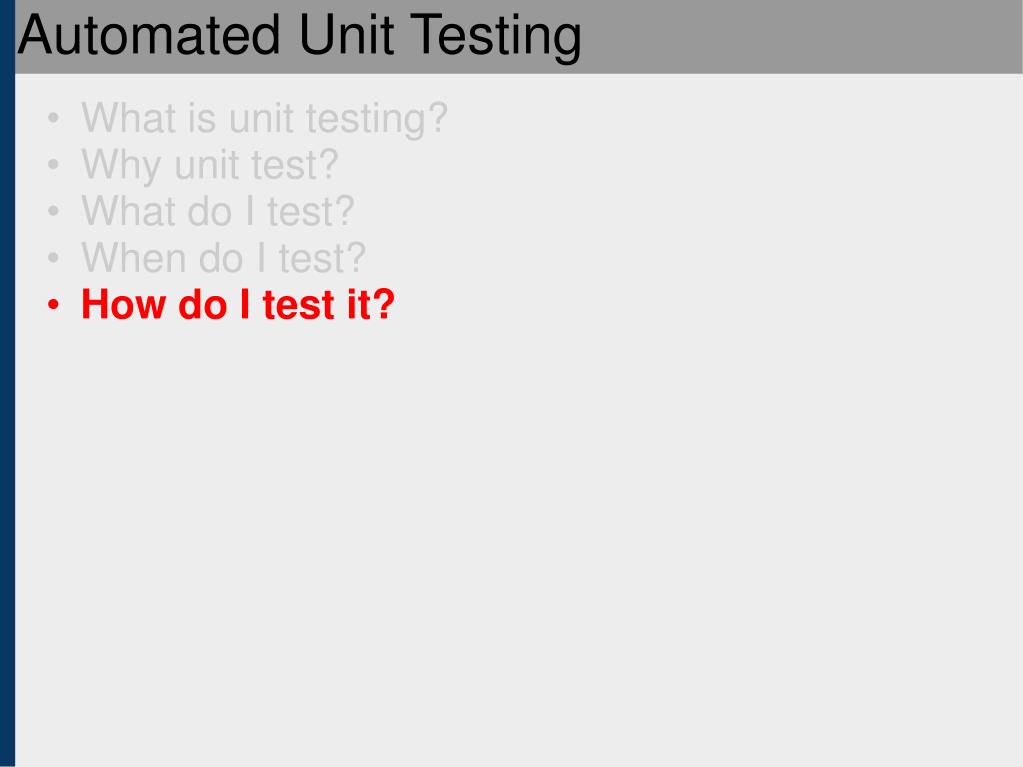Click the bullet dot beside "When do I test?"

[53, 258]
